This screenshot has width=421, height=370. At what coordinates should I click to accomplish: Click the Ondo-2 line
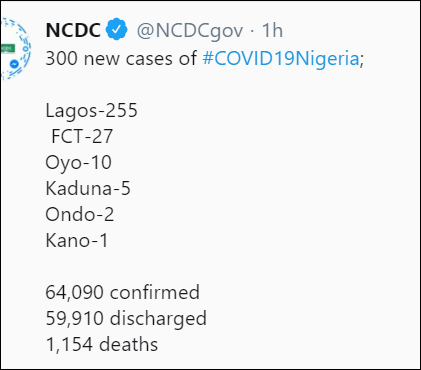click(x=80, y=214)
